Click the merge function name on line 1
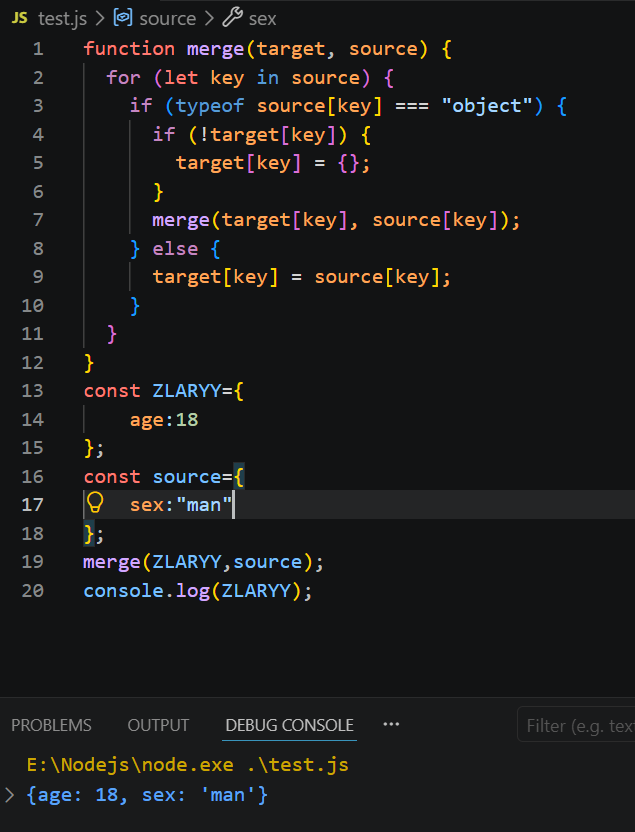Viewport: 635px width, 832px height. 215,49
